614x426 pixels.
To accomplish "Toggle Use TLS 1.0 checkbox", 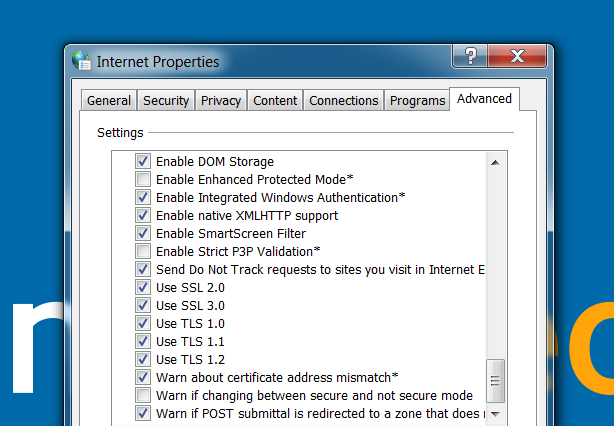I will (143, 323).
